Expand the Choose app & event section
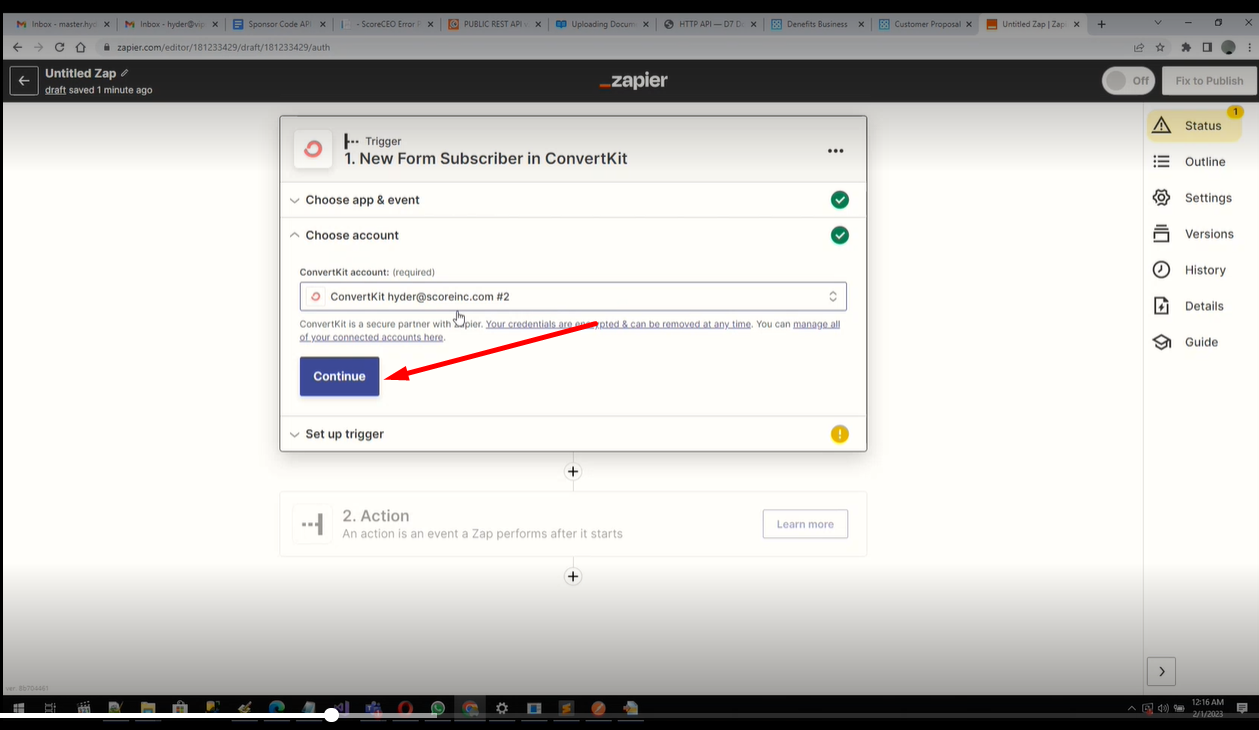Screen dimensions: 1259x730 [x=573, y=200]
